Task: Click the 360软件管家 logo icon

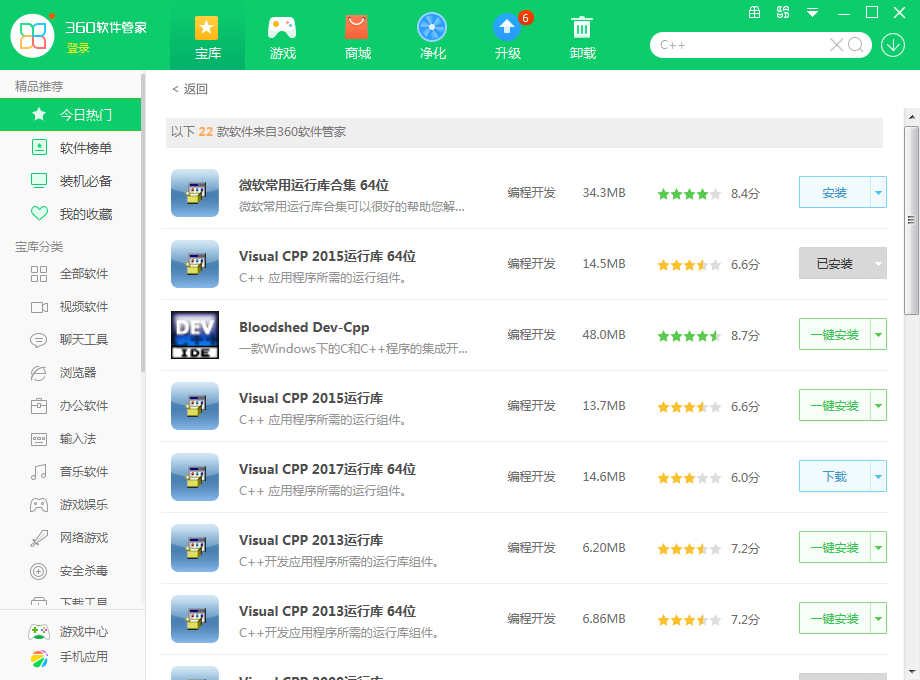Action: (33, 36)
